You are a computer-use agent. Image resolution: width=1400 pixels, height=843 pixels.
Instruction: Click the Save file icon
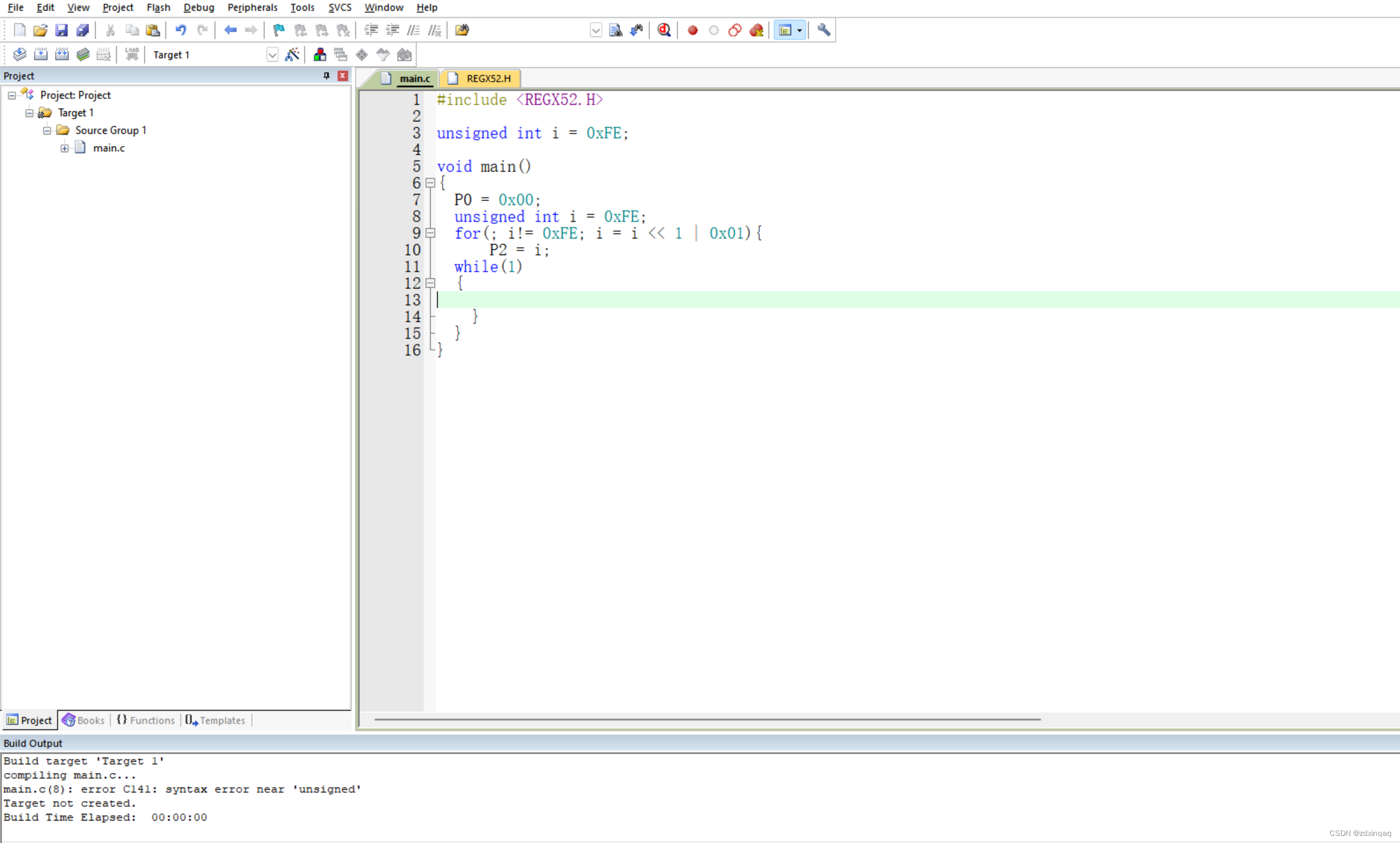pos(61,30)
